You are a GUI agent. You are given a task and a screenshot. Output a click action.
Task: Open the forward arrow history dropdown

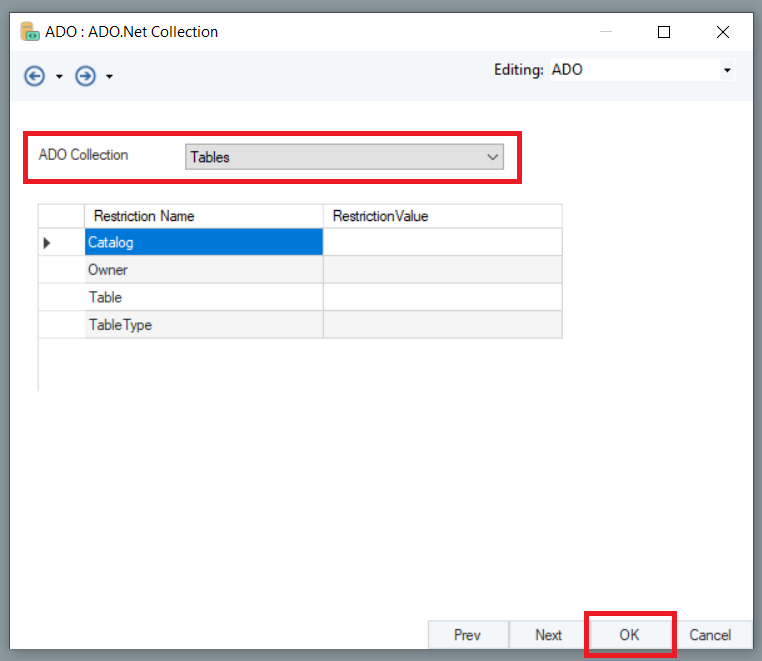[109, 77]
